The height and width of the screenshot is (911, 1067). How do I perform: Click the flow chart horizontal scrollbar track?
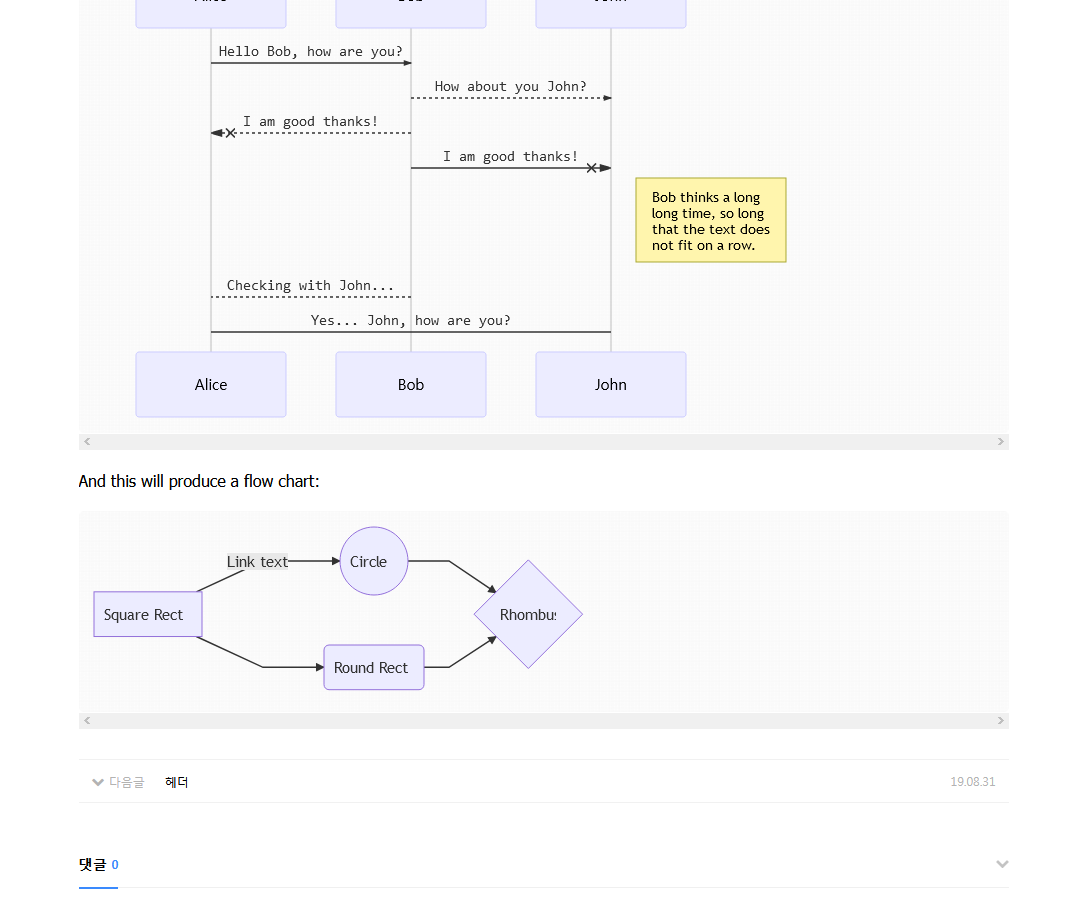click(543, 720)
